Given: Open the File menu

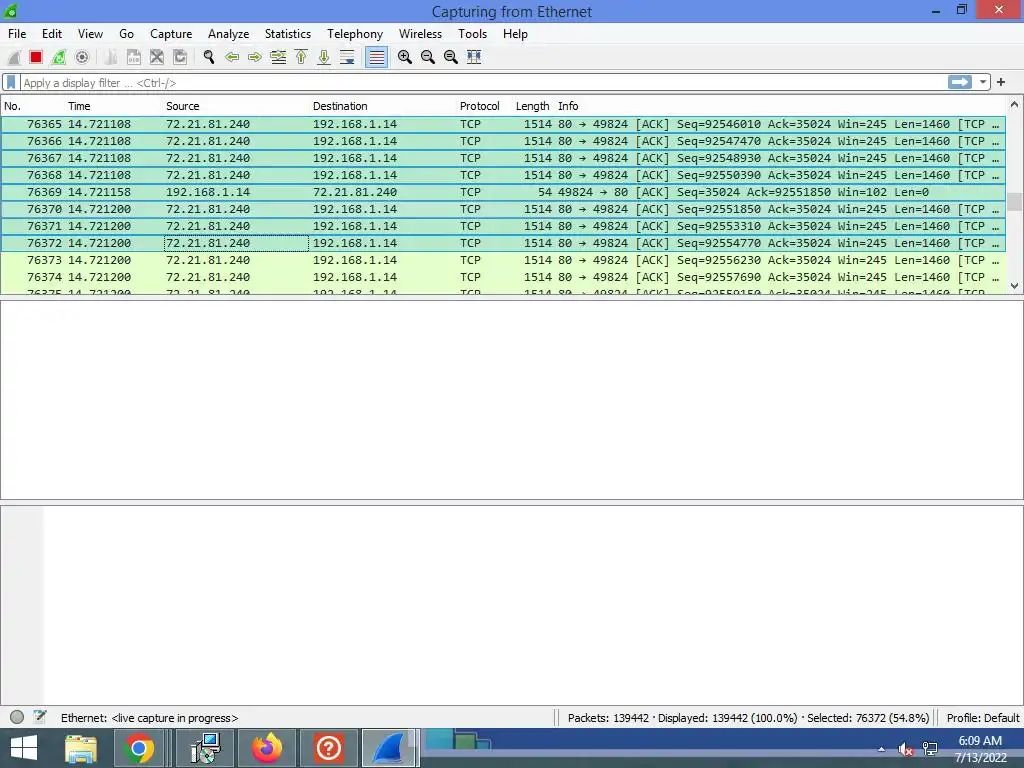Looking at the screenshot, I should coord(17,34).
